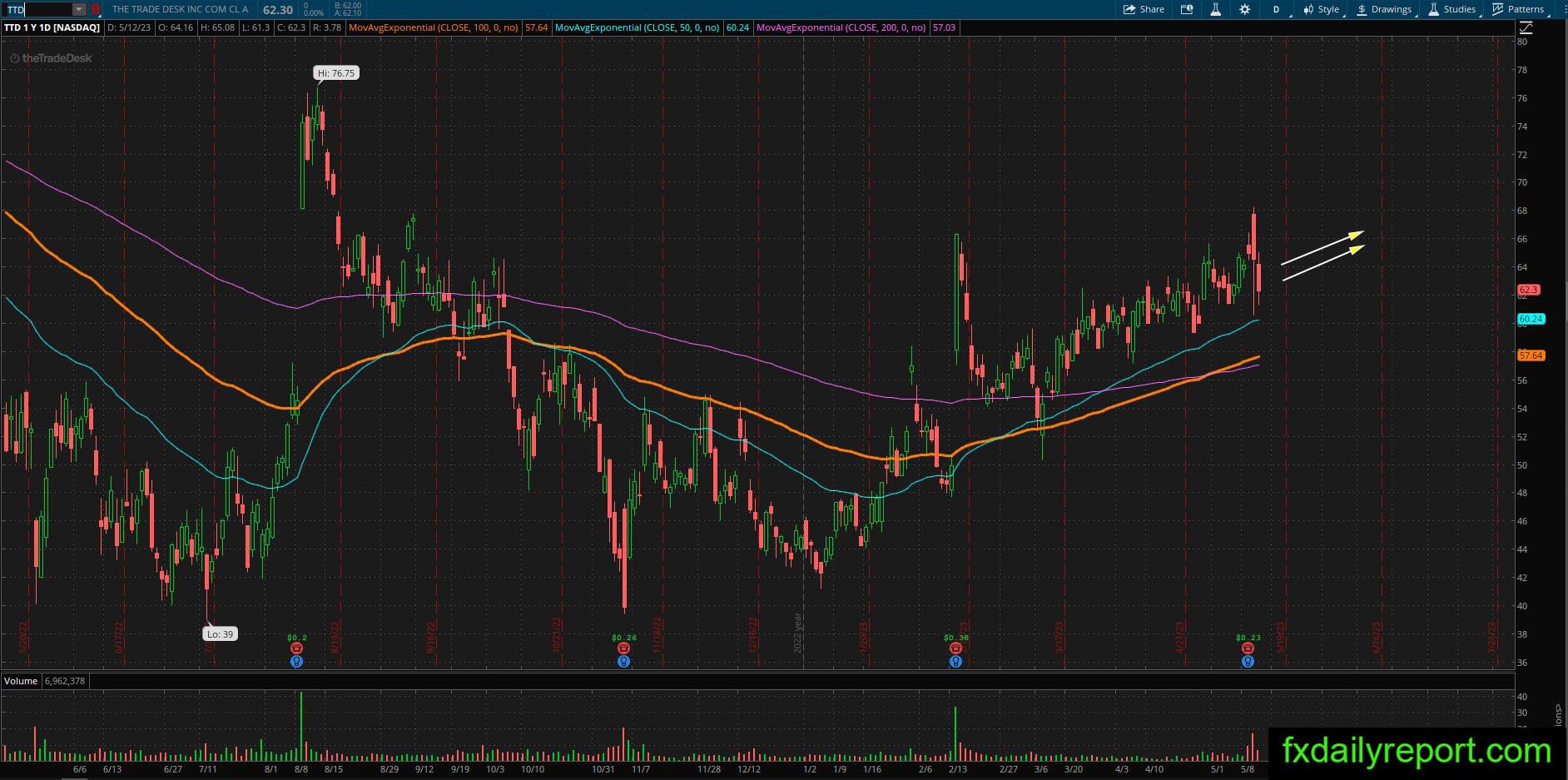Click the blue conference-call bulb under $0.2
The image size is (1568, 780).
click(x=296, y=662)
